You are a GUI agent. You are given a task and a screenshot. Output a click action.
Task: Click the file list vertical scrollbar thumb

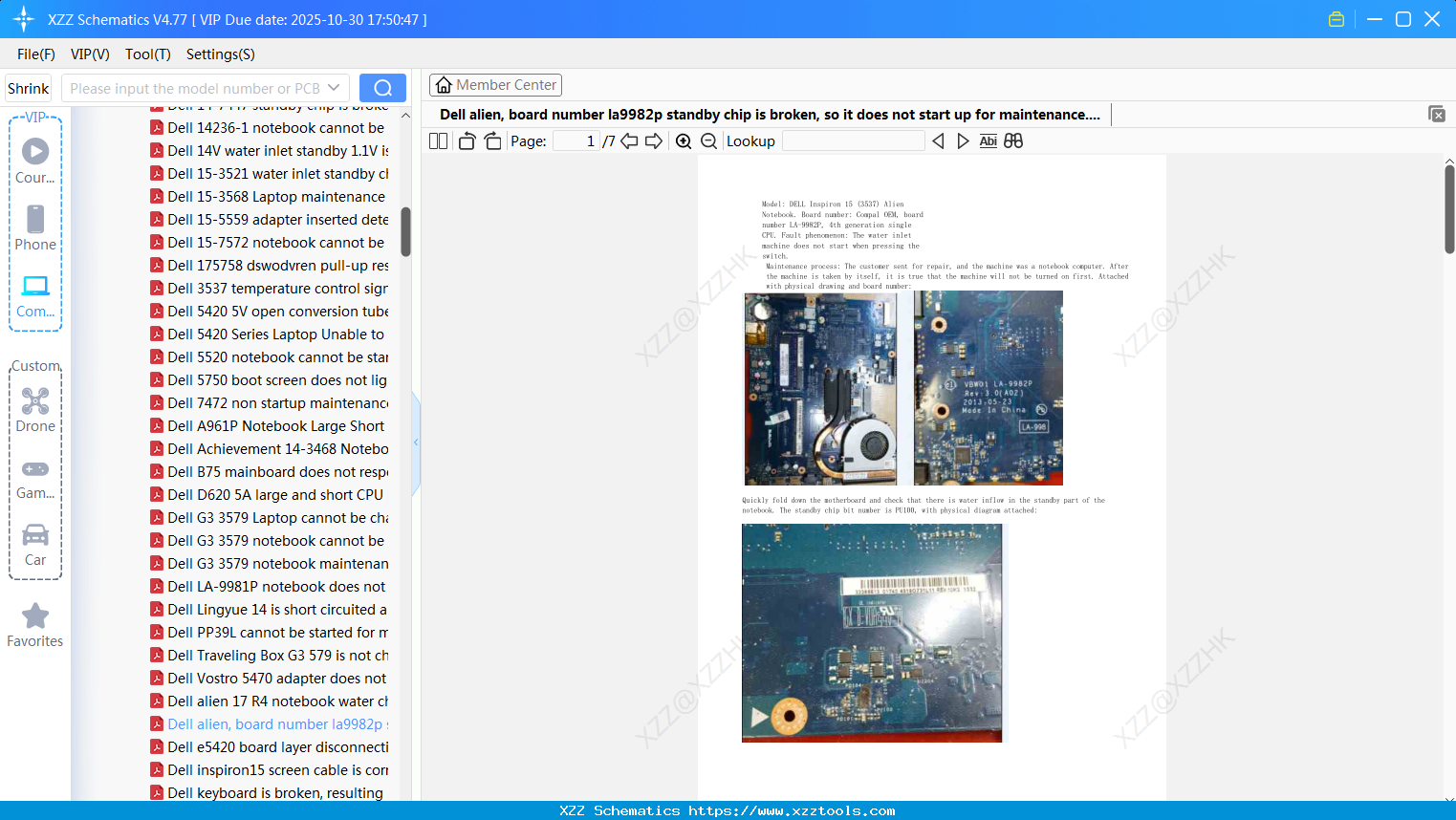coord(405,231)
